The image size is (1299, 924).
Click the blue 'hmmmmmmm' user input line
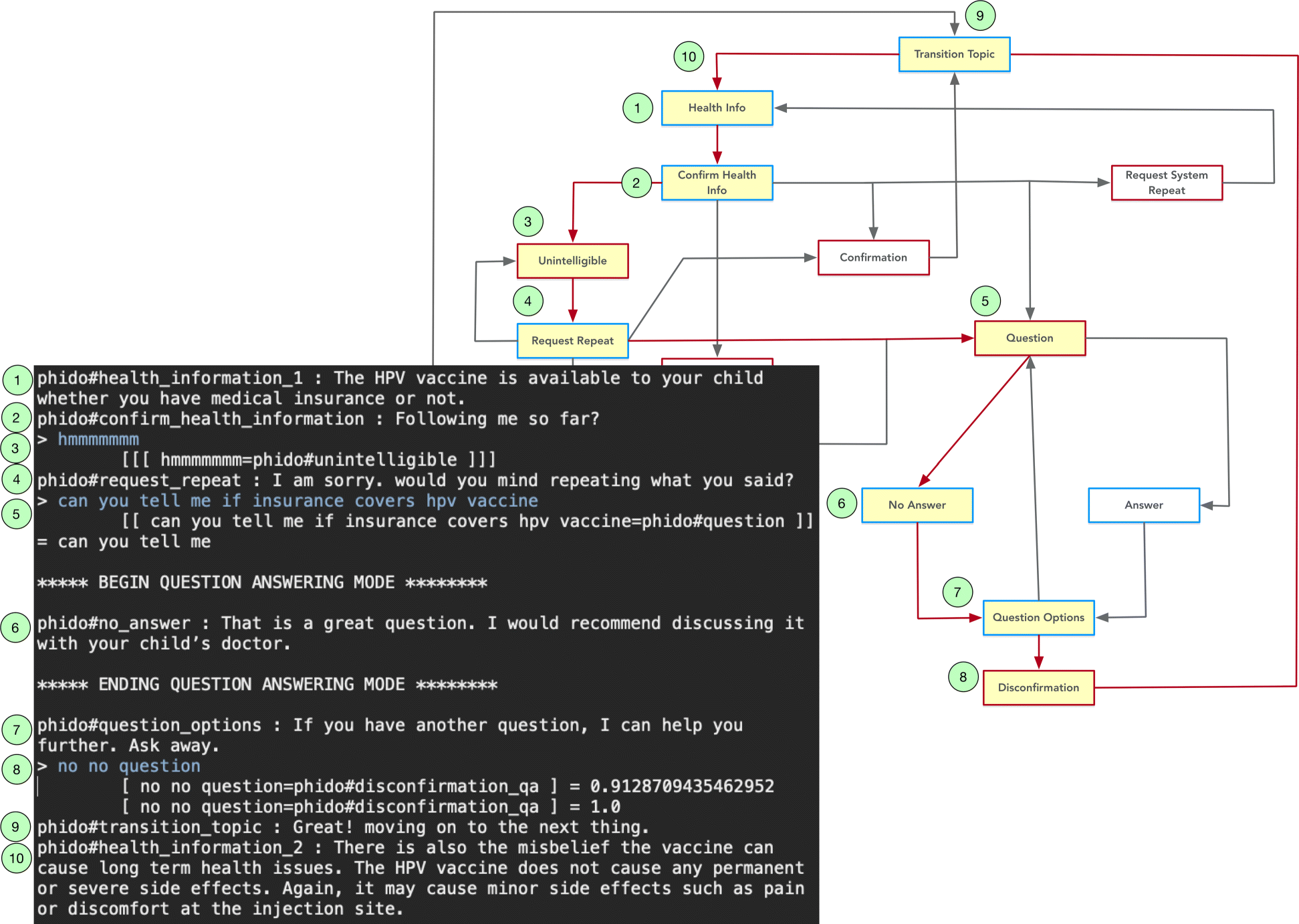[98, 439]
